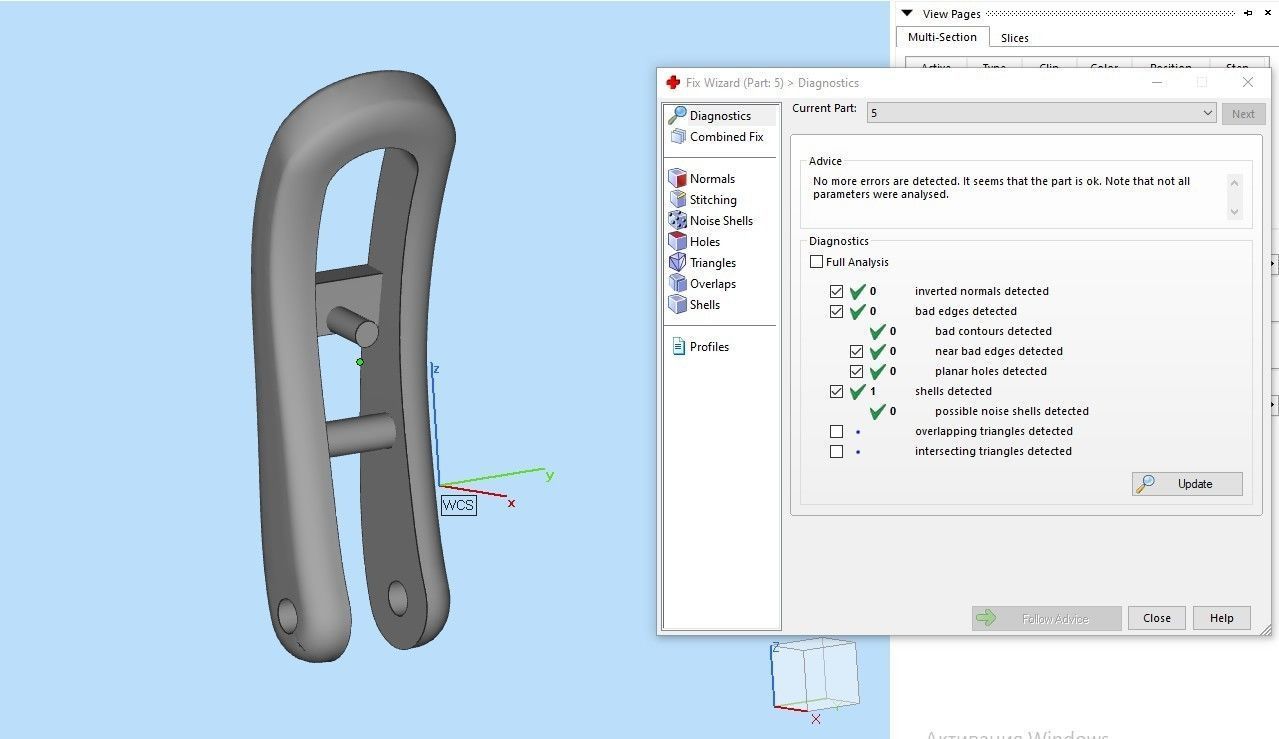The height and width of the screenshot is (739, 1279).
Task: Collapse the View Pages panel triangle
Action: tap(907, 14)
